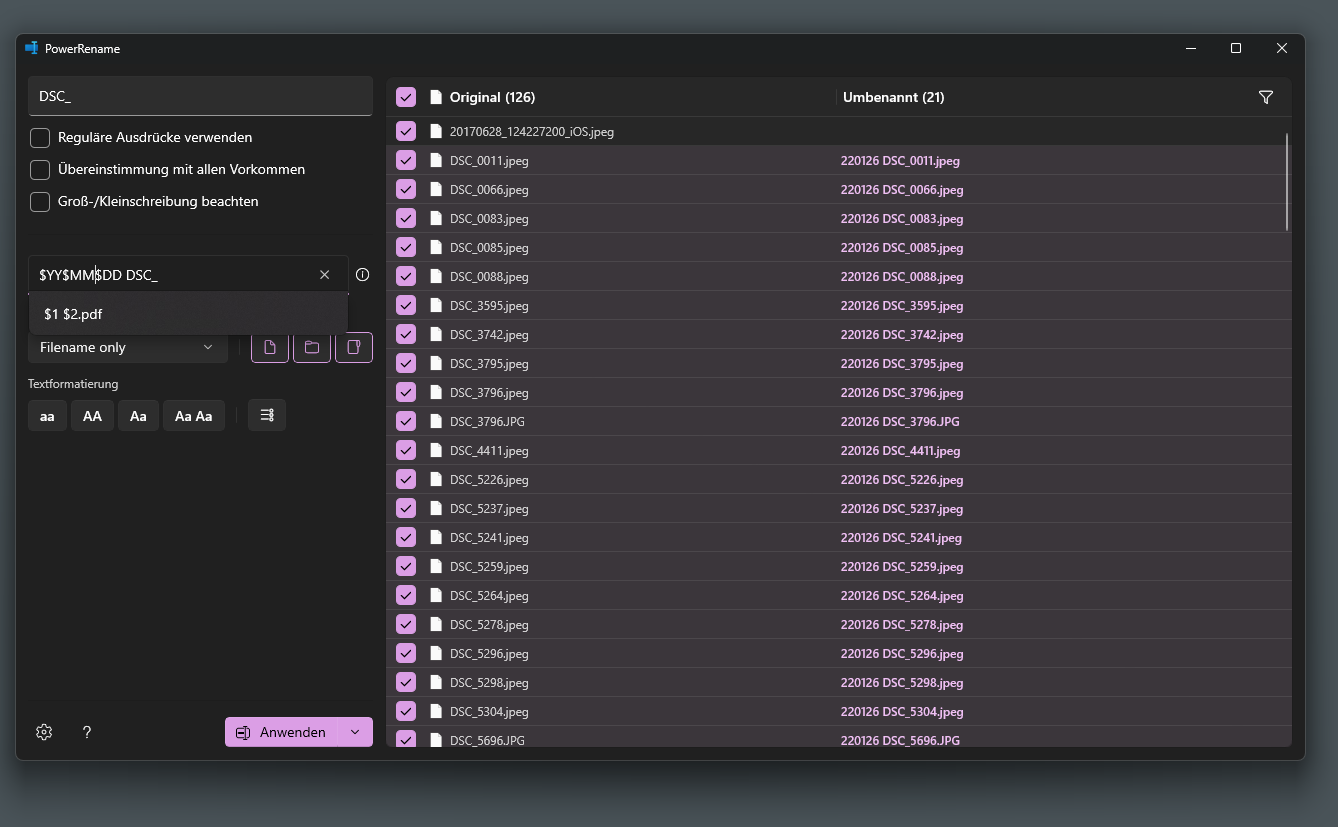Select row DSC_5296.jpeg
The image size is (1338, 827).
click(x=838, y=653)
